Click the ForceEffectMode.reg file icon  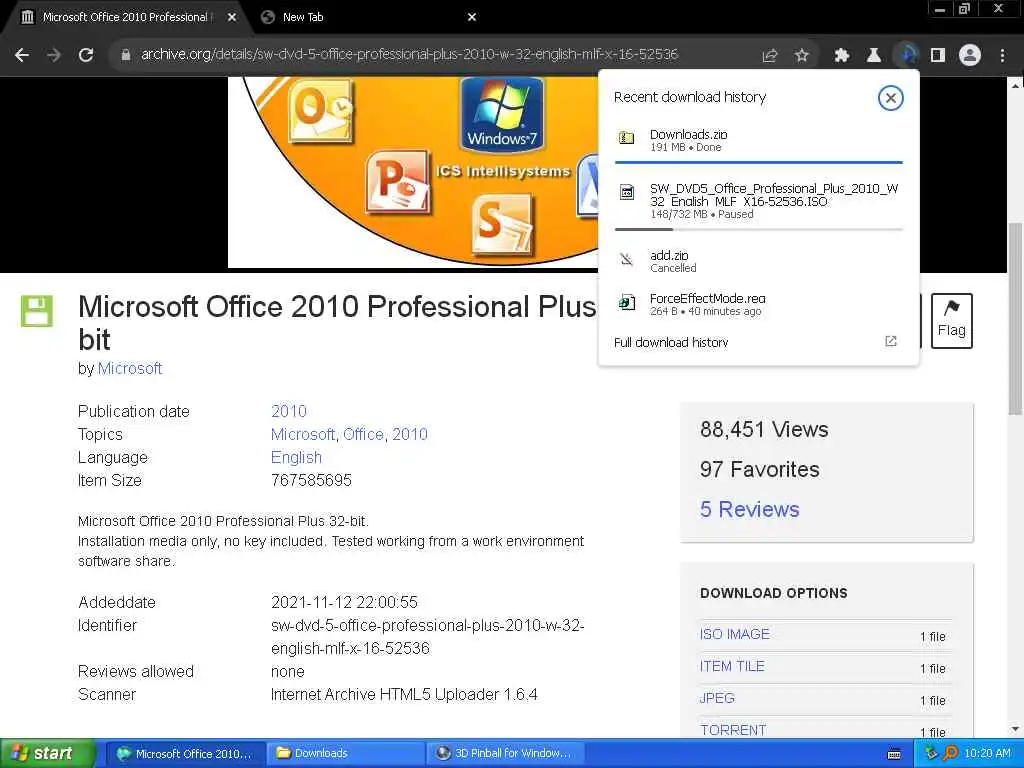click(627, 302)
